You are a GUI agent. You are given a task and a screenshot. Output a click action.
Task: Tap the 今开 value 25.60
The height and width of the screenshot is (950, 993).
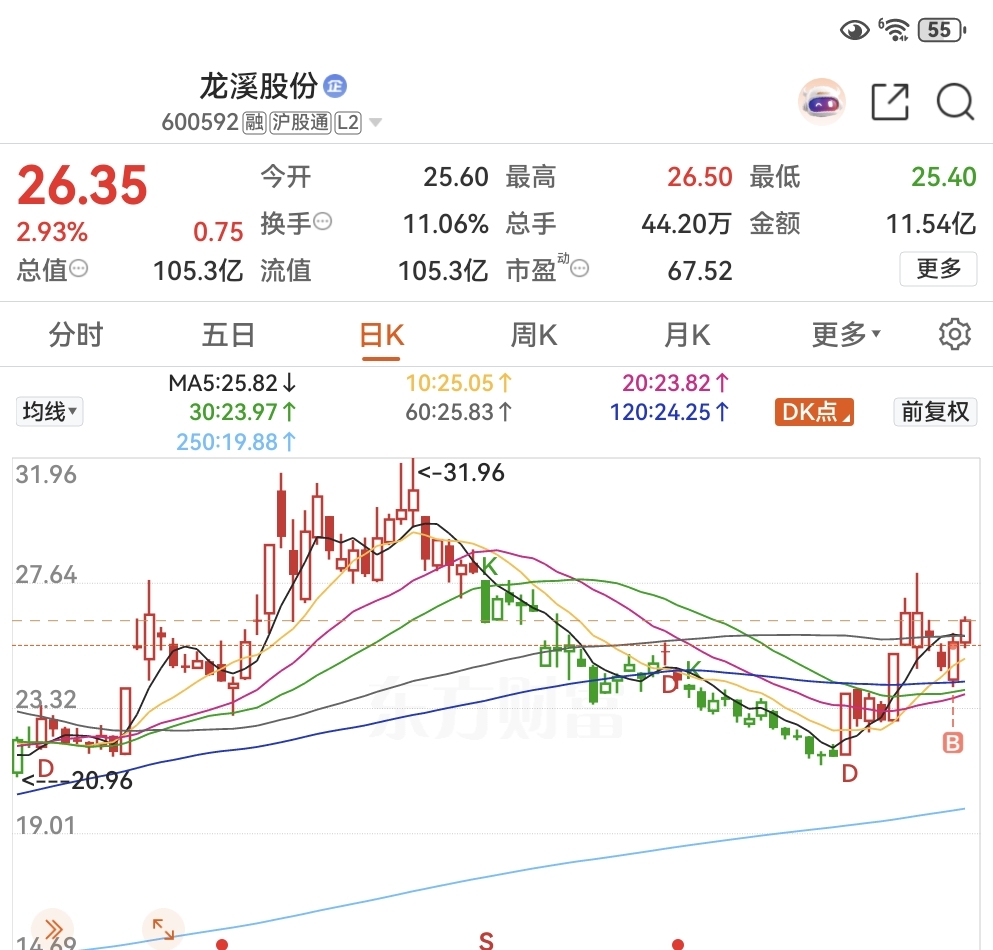[456, 177]
